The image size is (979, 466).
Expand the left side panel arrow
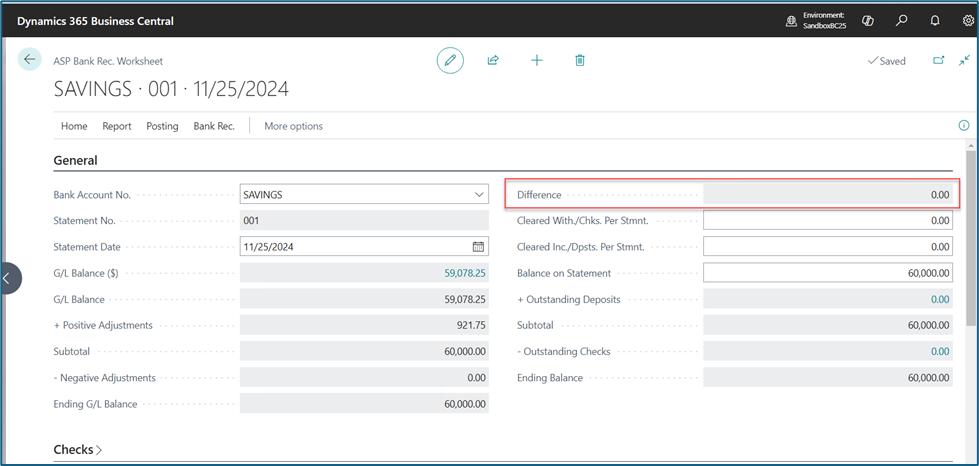[9, 278]
